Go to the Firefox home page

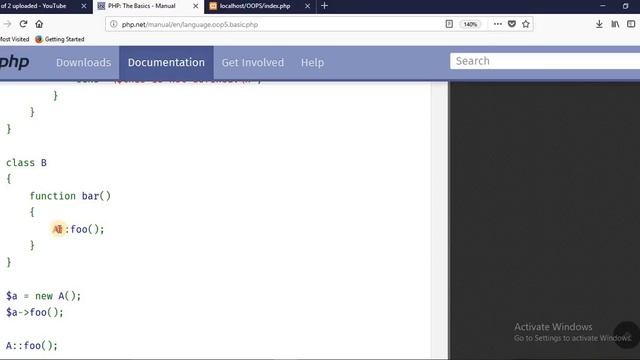pos(39,24)
